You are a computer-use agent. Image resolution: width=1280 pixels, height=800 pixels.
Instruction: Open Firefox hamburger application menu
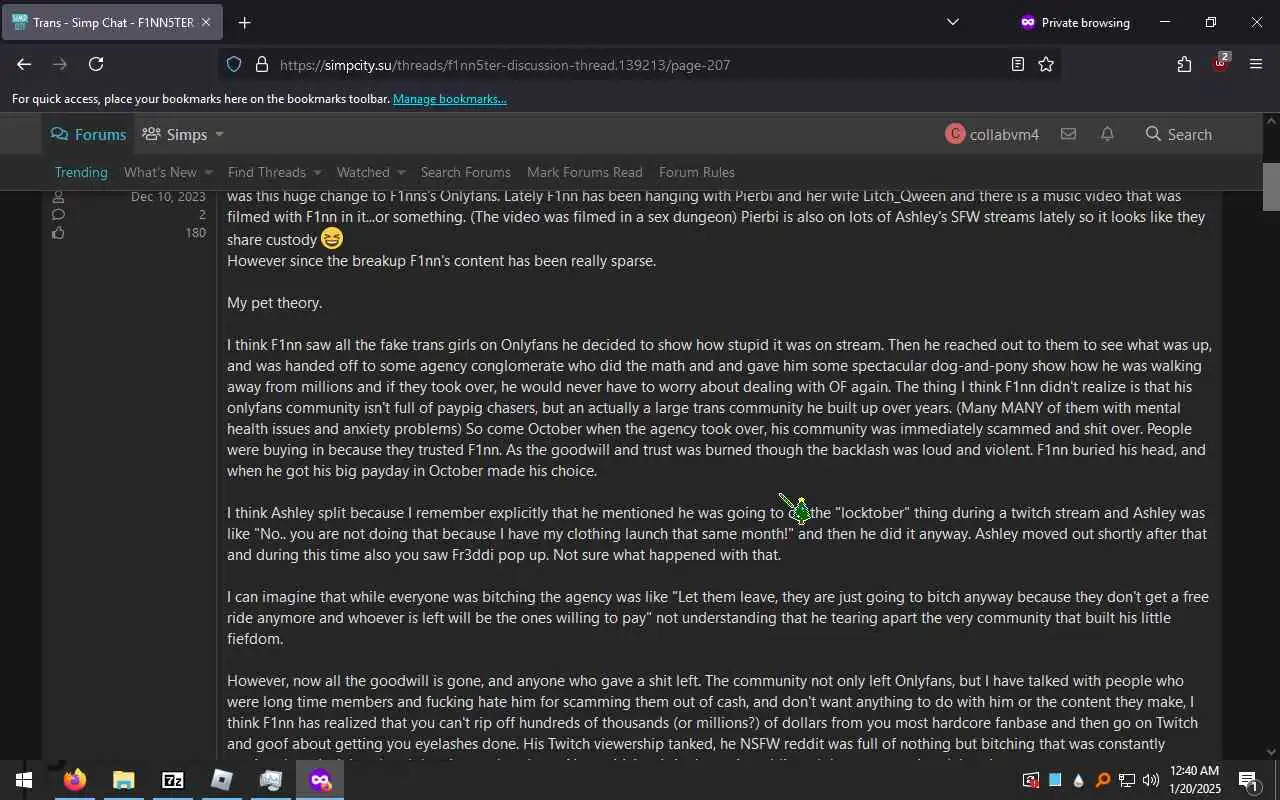pyautogui.click(x=1256, y=64)
